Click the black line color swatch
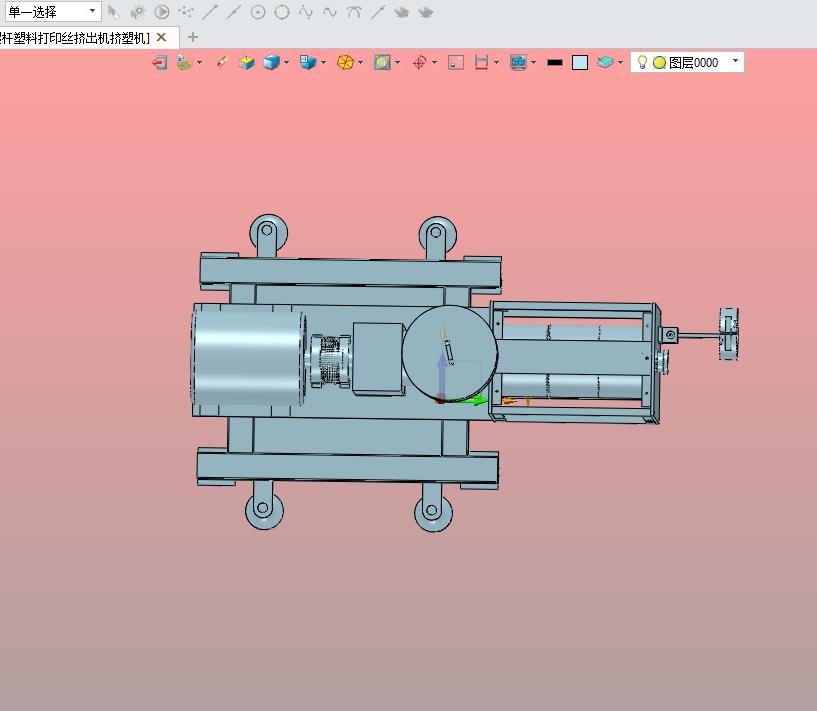The width and height of the screenshot is (817, 711). (555, 63)
